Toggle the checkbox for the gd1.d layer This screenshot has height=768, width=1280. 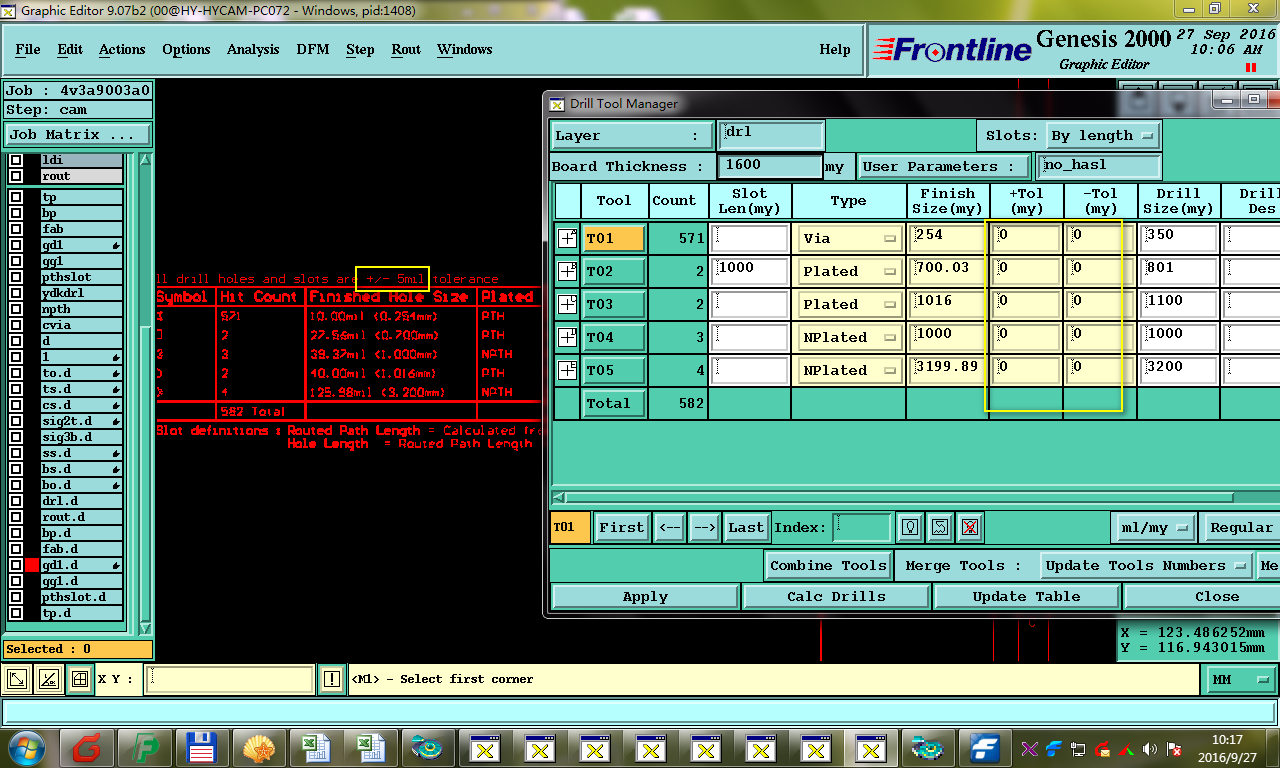[16, 565]
